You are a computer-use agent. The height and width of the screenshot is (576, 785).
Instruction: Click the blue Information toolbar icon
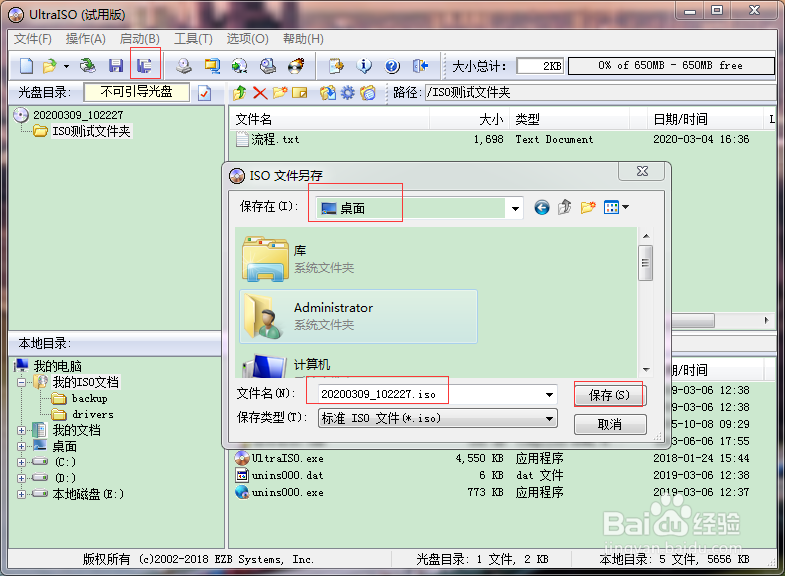[x=364, y=66]
